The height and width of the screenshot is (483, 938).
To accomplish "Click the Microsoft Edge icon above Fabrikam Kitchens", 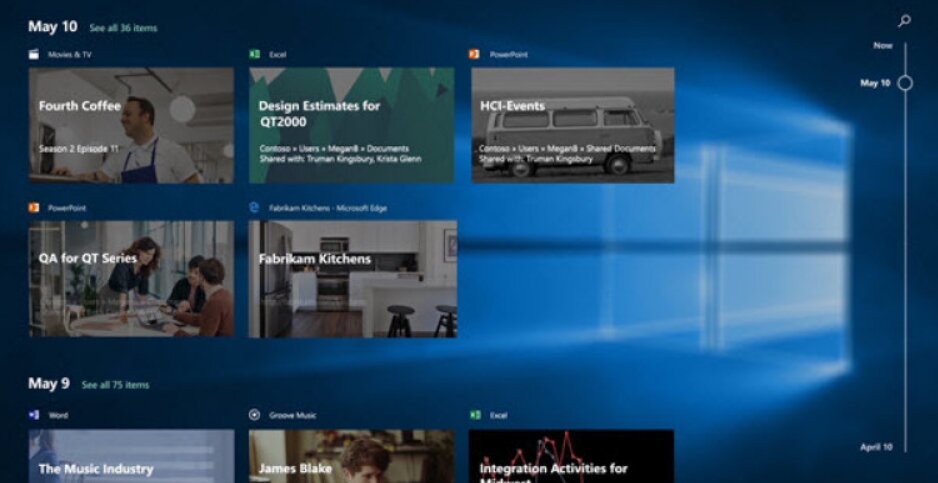I will (254, 208).
